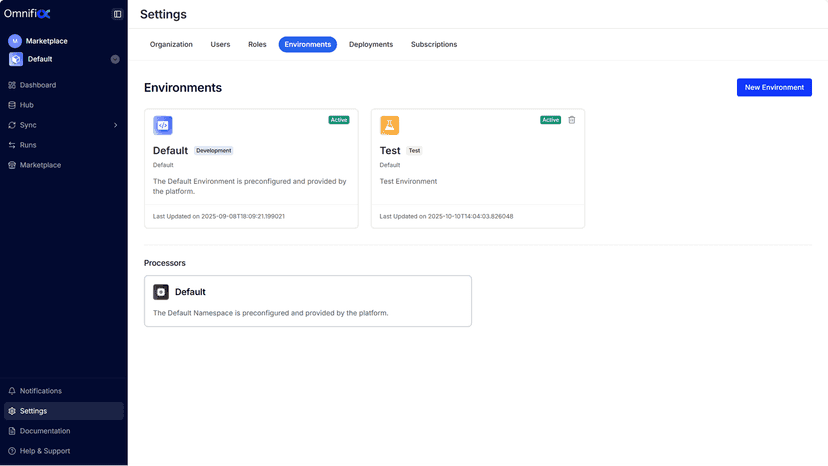828x466 pixels.
Task: Go to Hub in the sidebar
Action: point(26,105)
